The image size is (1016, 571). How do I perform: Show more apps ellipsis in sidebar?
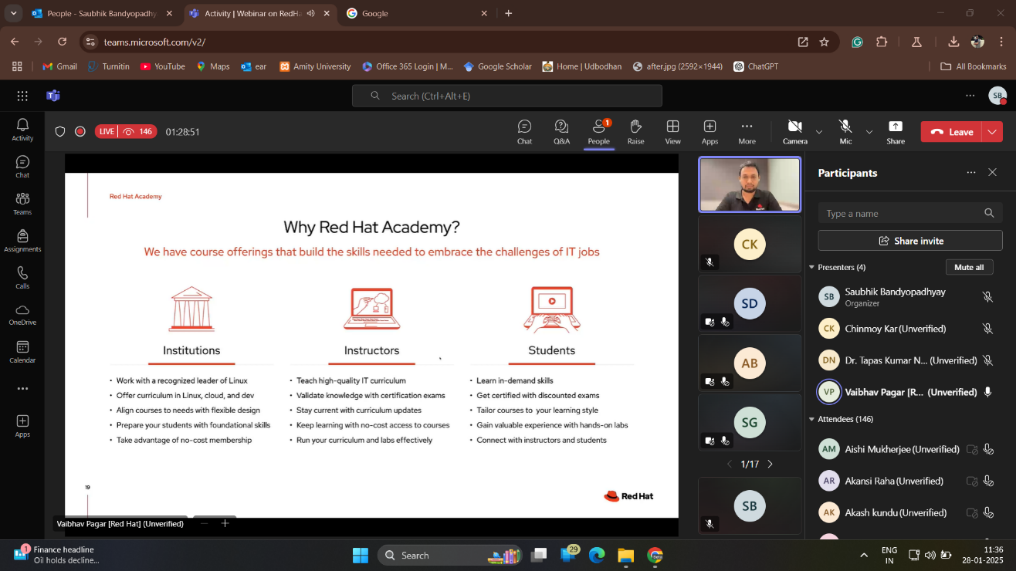[23, 389]
